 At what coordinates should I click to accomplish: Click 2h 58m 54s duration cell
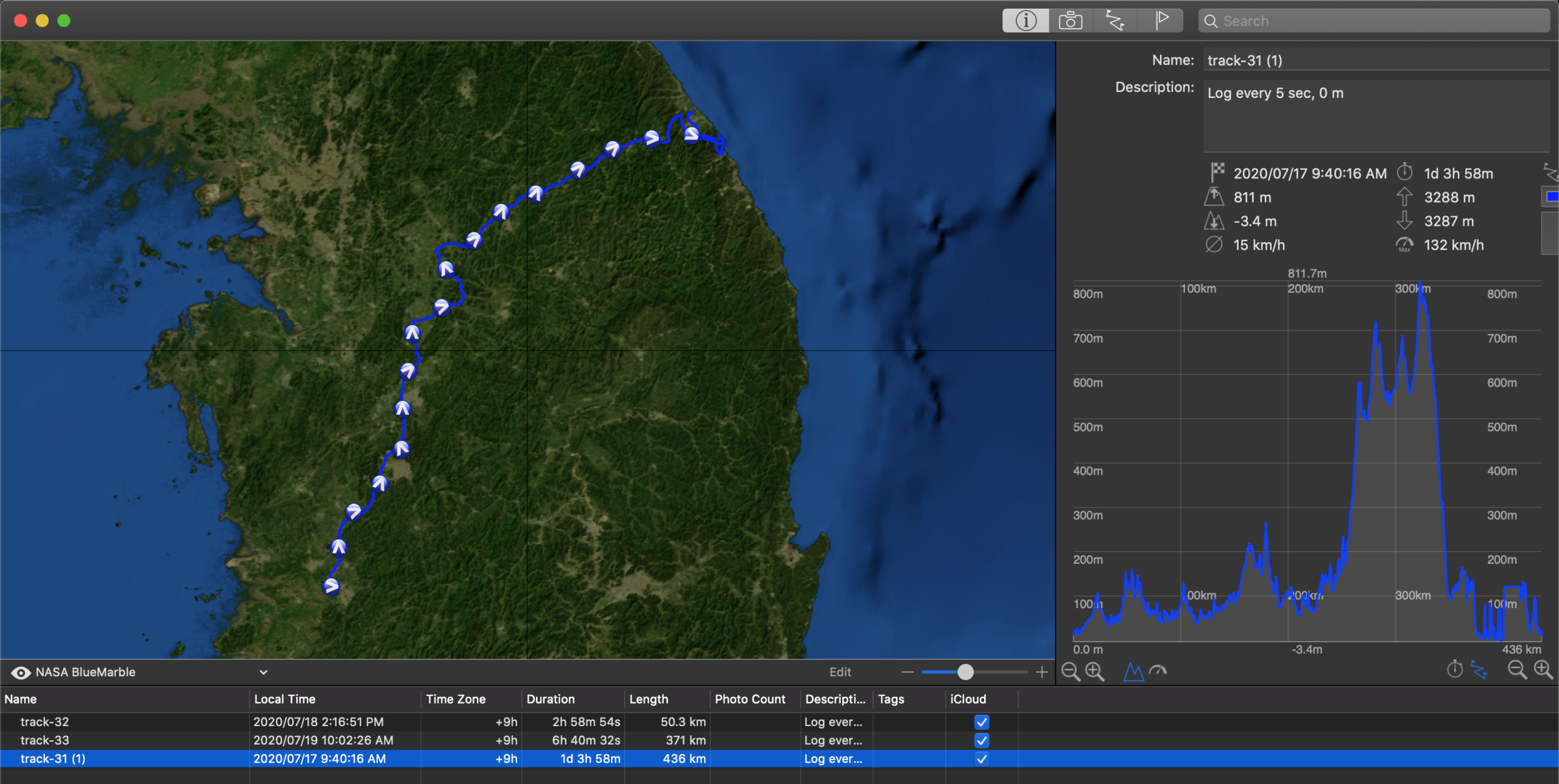coord(586,722)
